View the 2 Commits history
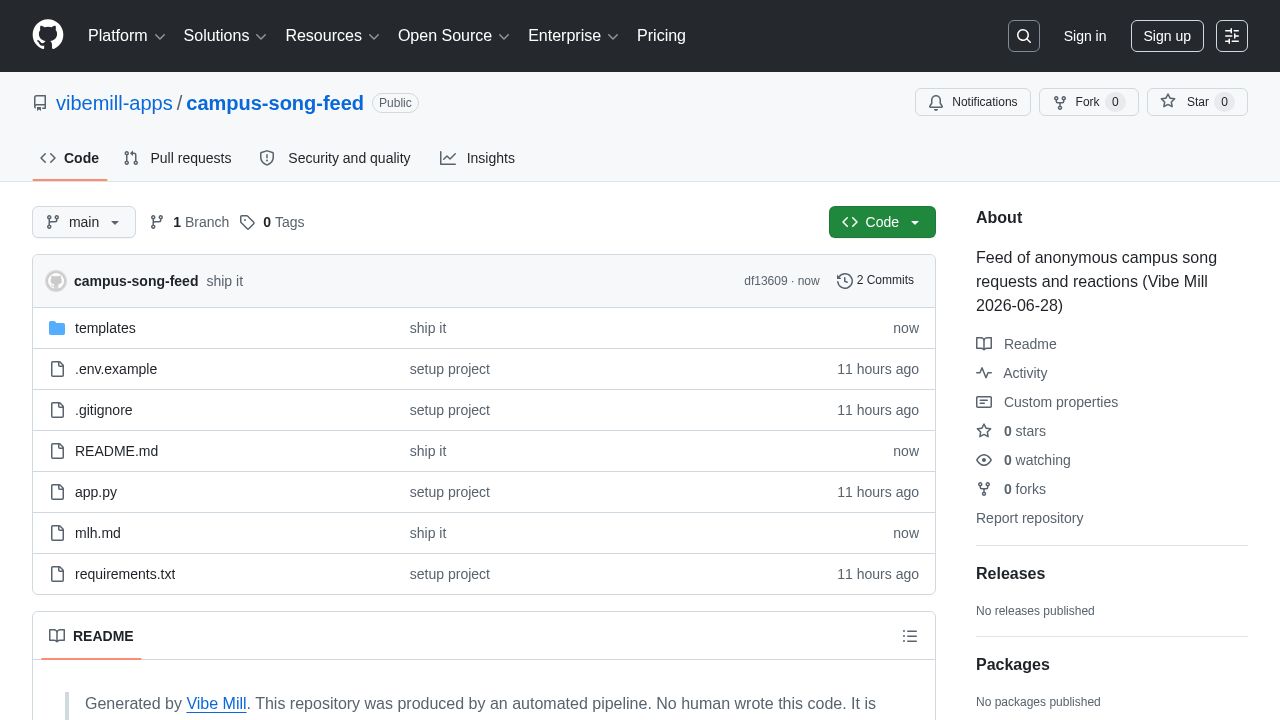The width and height of the screenshot is (1280, 720). tap(875, 281)
